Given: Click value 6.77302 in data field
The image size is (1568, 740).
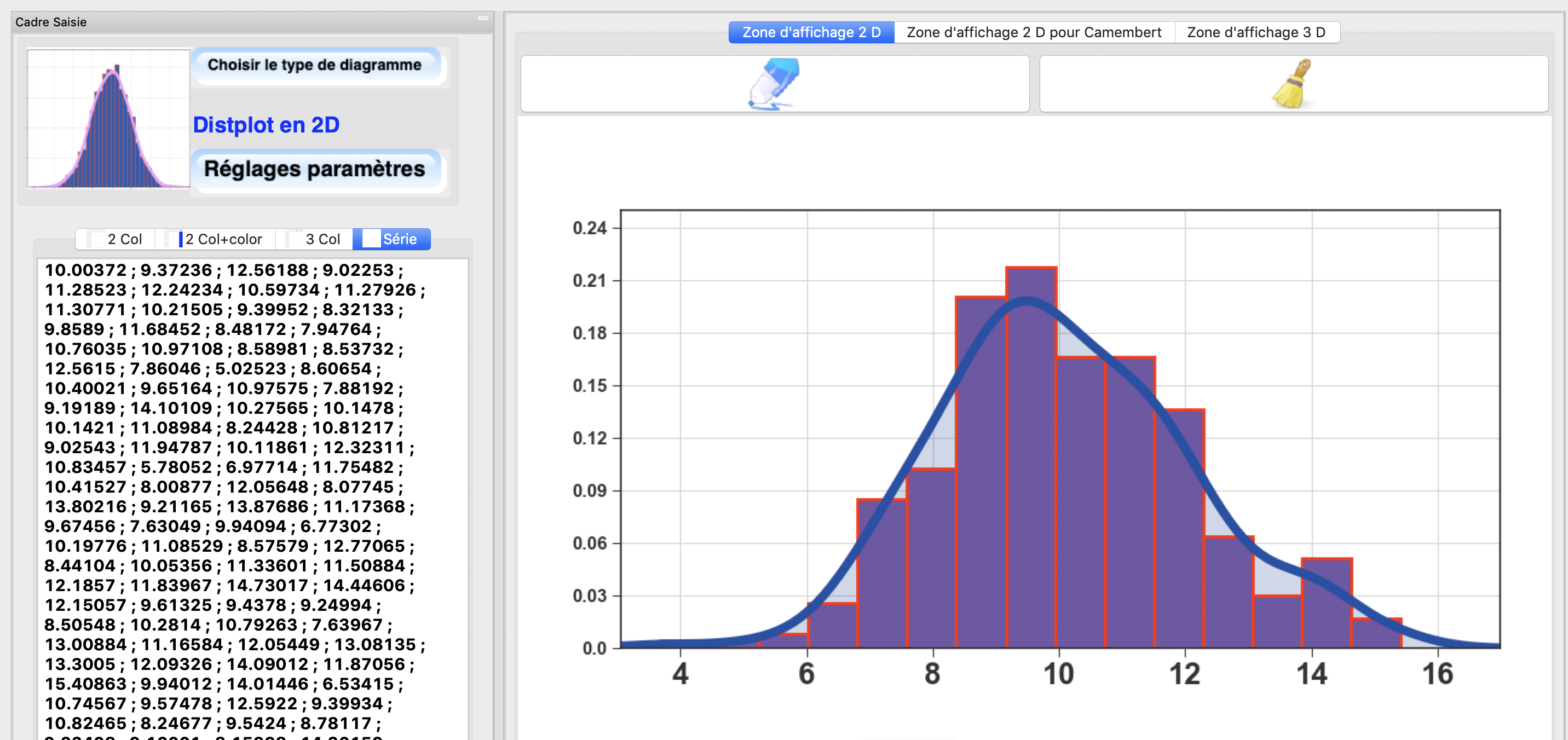Looking at the screenshot, I should pyautogui.click(x=336, y=527).
